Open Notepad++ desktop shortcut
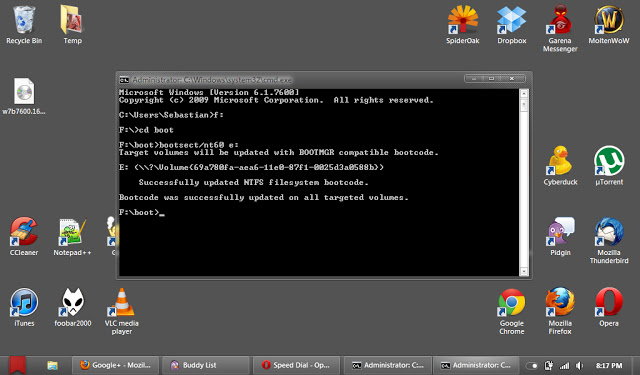 pos(72,237)
